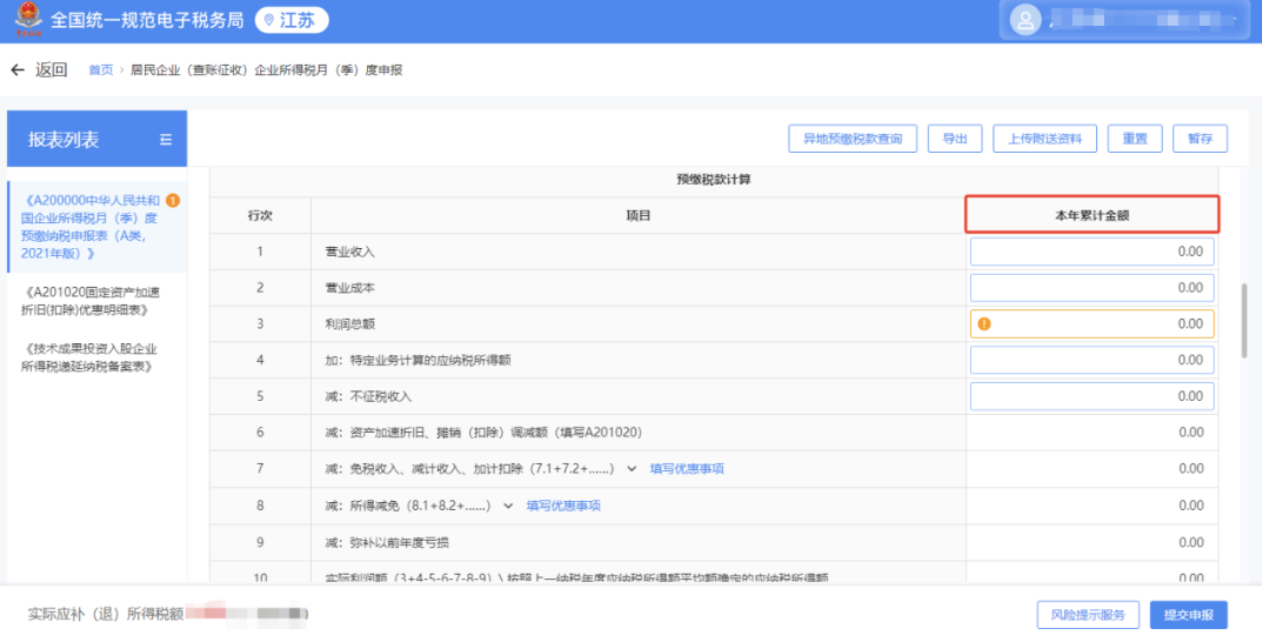Click the 不征税收入 amount input field
Viewport: 1262px width, 632px height.
point(1092,396)
